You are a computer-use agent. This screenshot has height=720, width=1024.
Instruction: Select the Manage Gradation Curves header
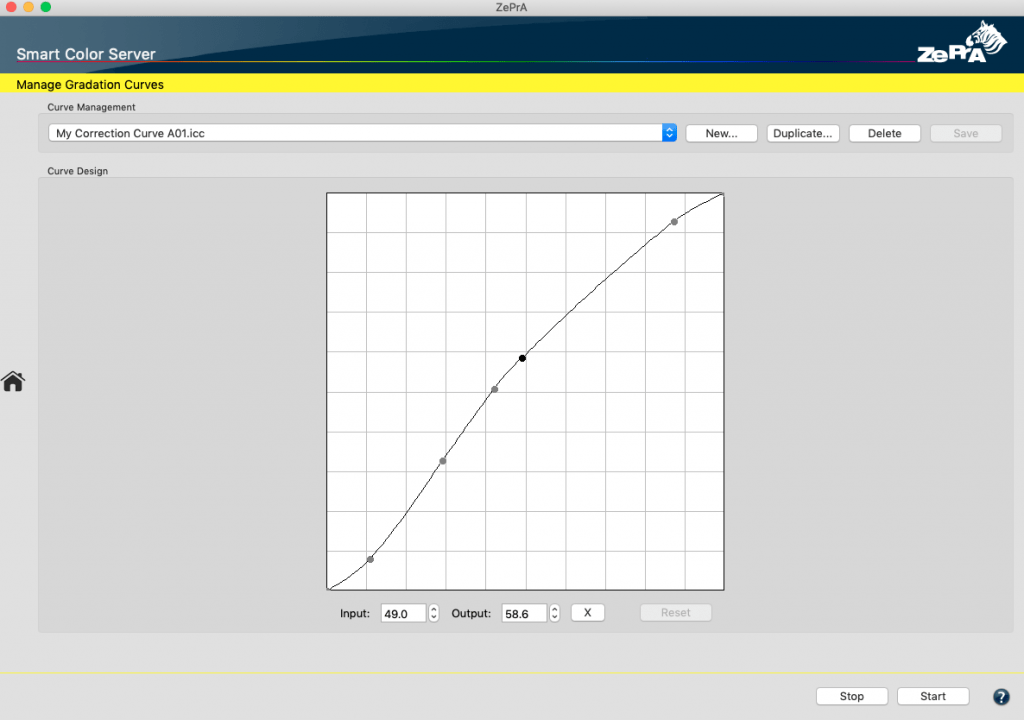click(89, 84)
